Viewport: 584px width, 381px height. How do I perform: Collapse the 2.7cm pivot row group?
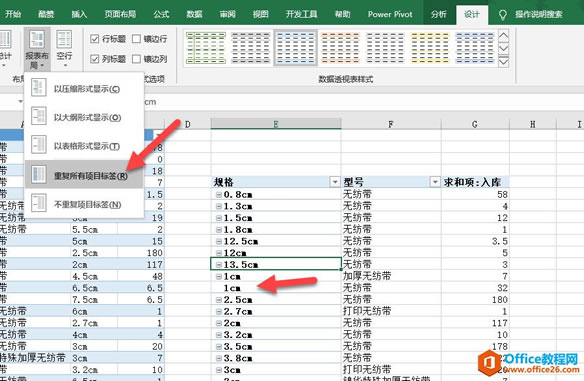click(x=219, y=311)
